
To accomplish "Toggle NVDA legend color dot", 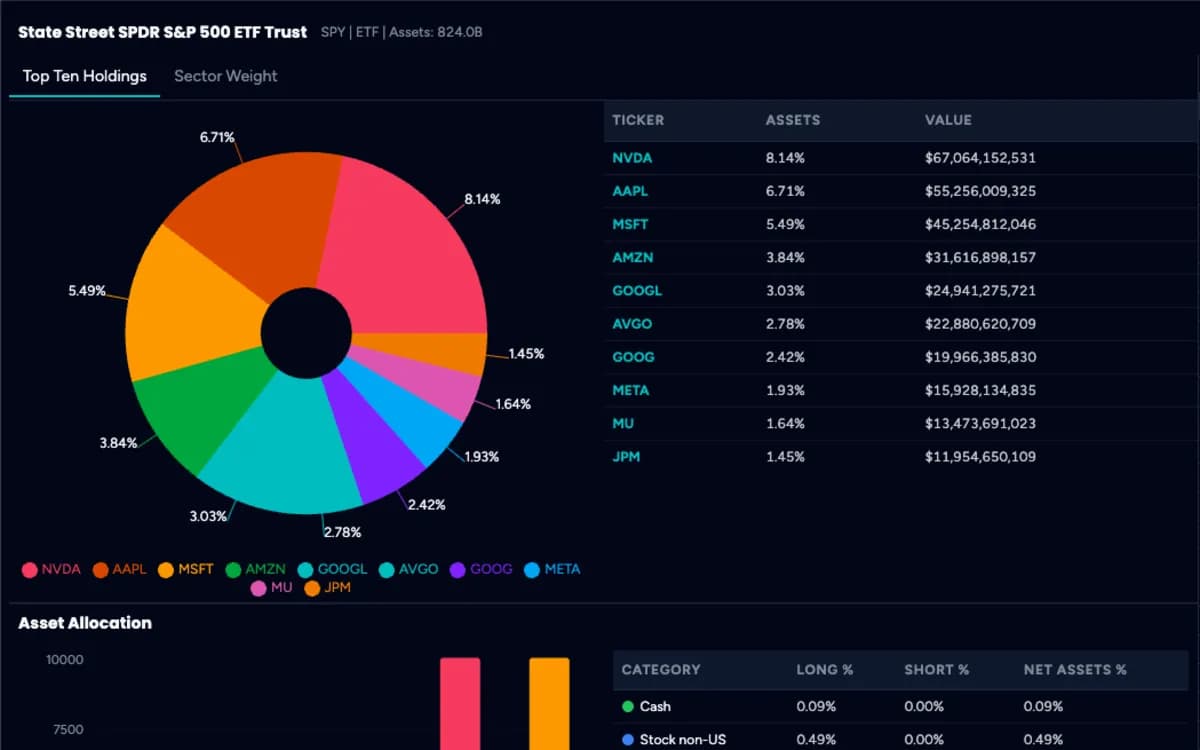I will coord(30,570).
